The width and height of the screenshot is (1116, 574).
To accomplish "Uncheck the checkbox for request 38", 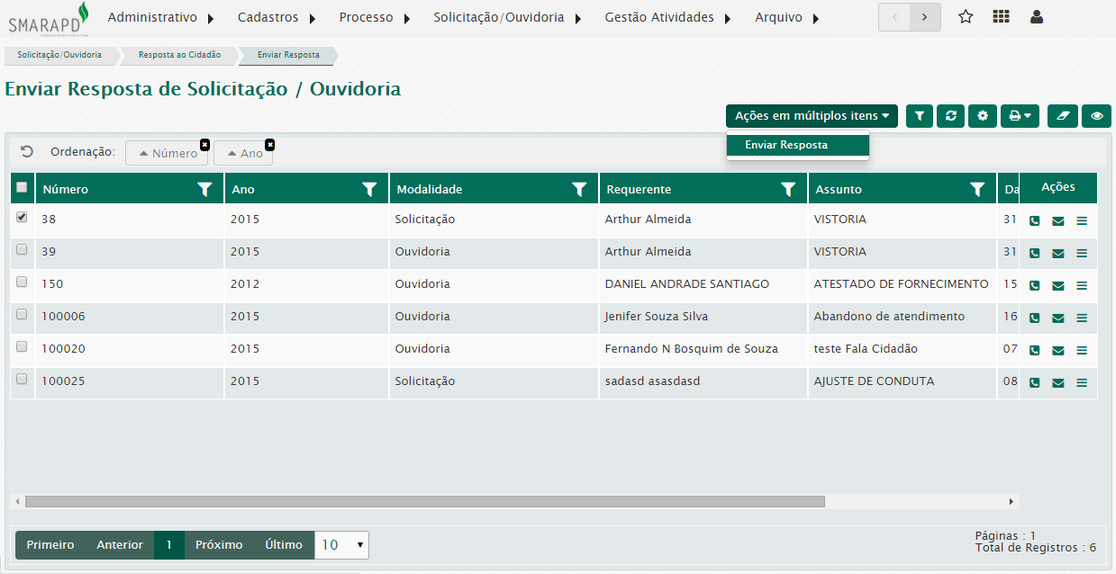I will pyautogui.click(x=22, y=218).
